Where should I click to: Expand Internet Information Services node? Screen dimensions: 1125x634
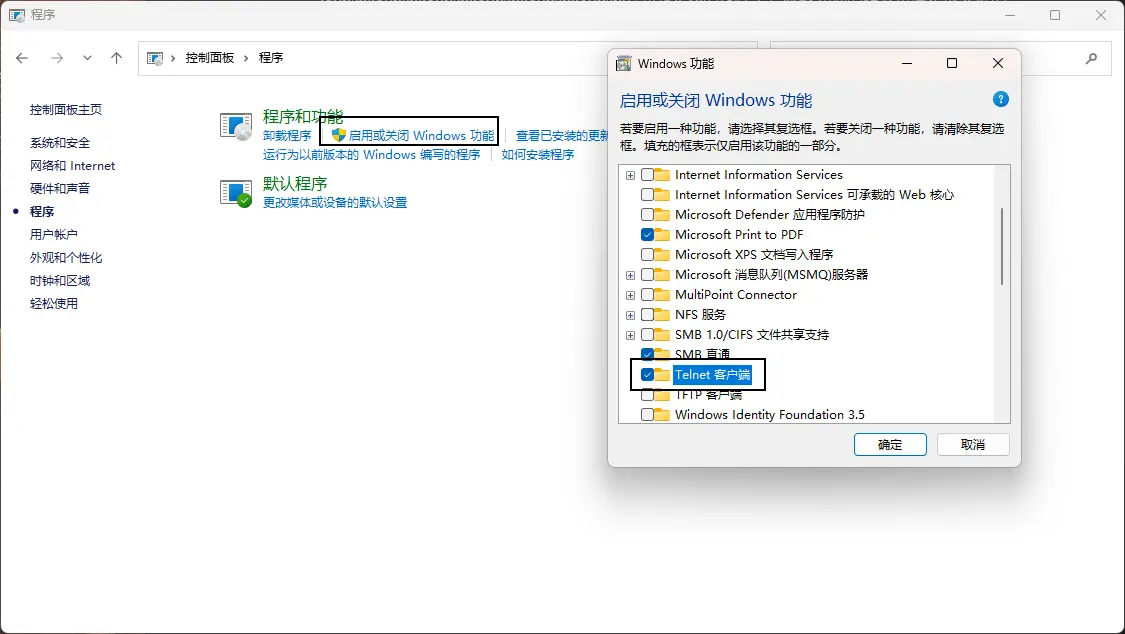(x=630, y=175)
